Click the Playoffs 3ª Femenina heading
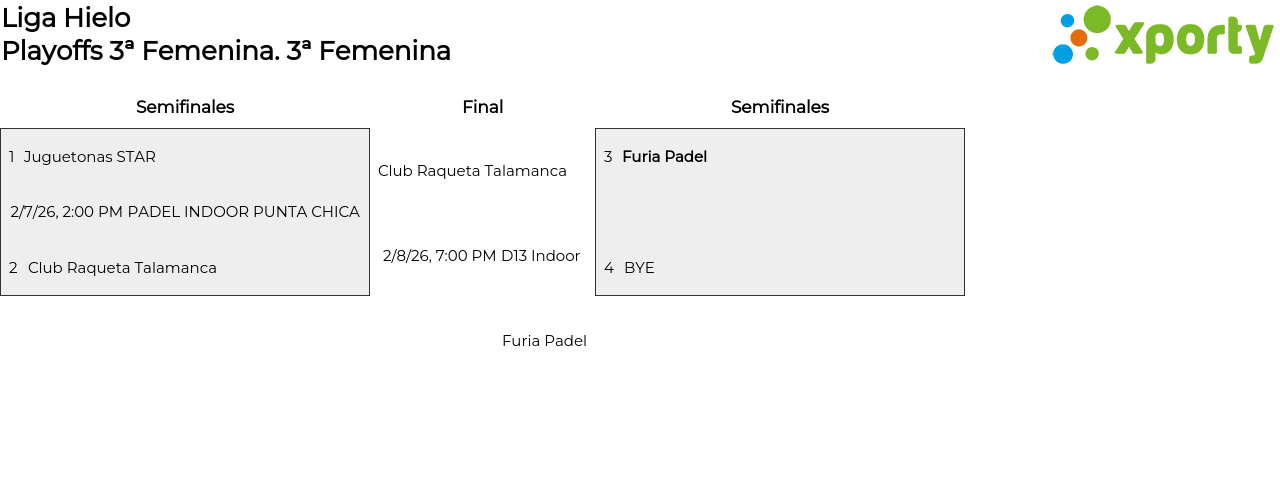1280x481 pixels. click(226, 51)
